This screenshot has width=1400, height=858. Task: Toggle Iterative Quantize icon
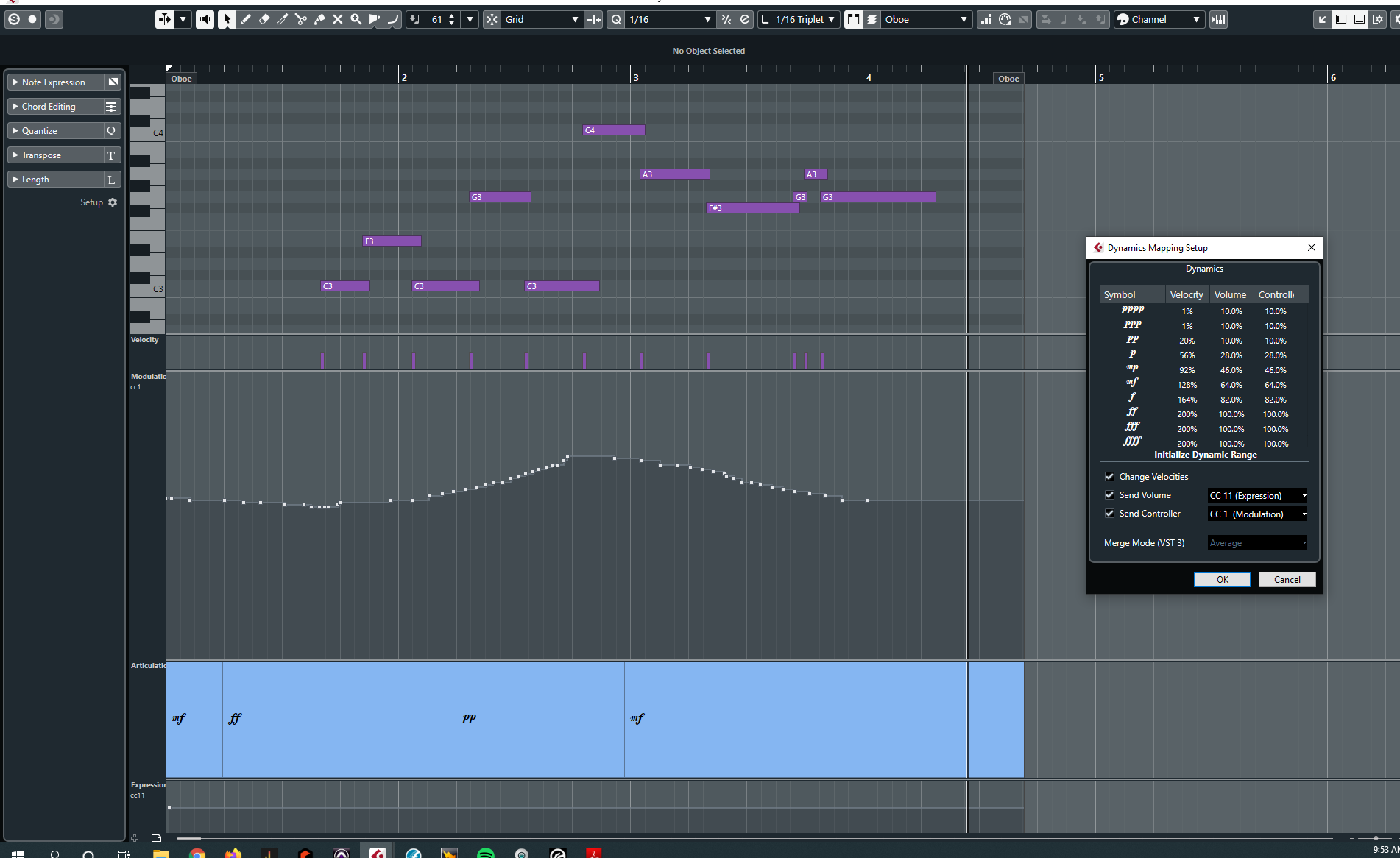point(726,19)
